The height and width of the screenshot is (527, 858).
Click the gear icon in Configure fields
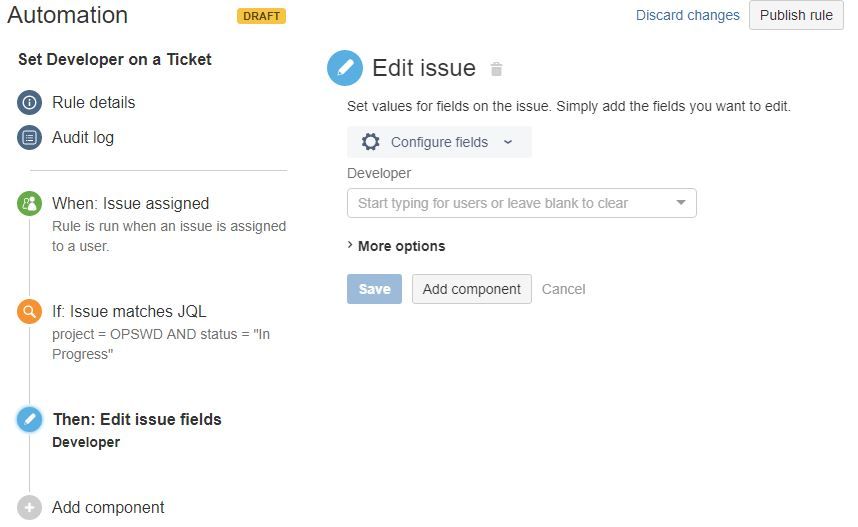370,142
